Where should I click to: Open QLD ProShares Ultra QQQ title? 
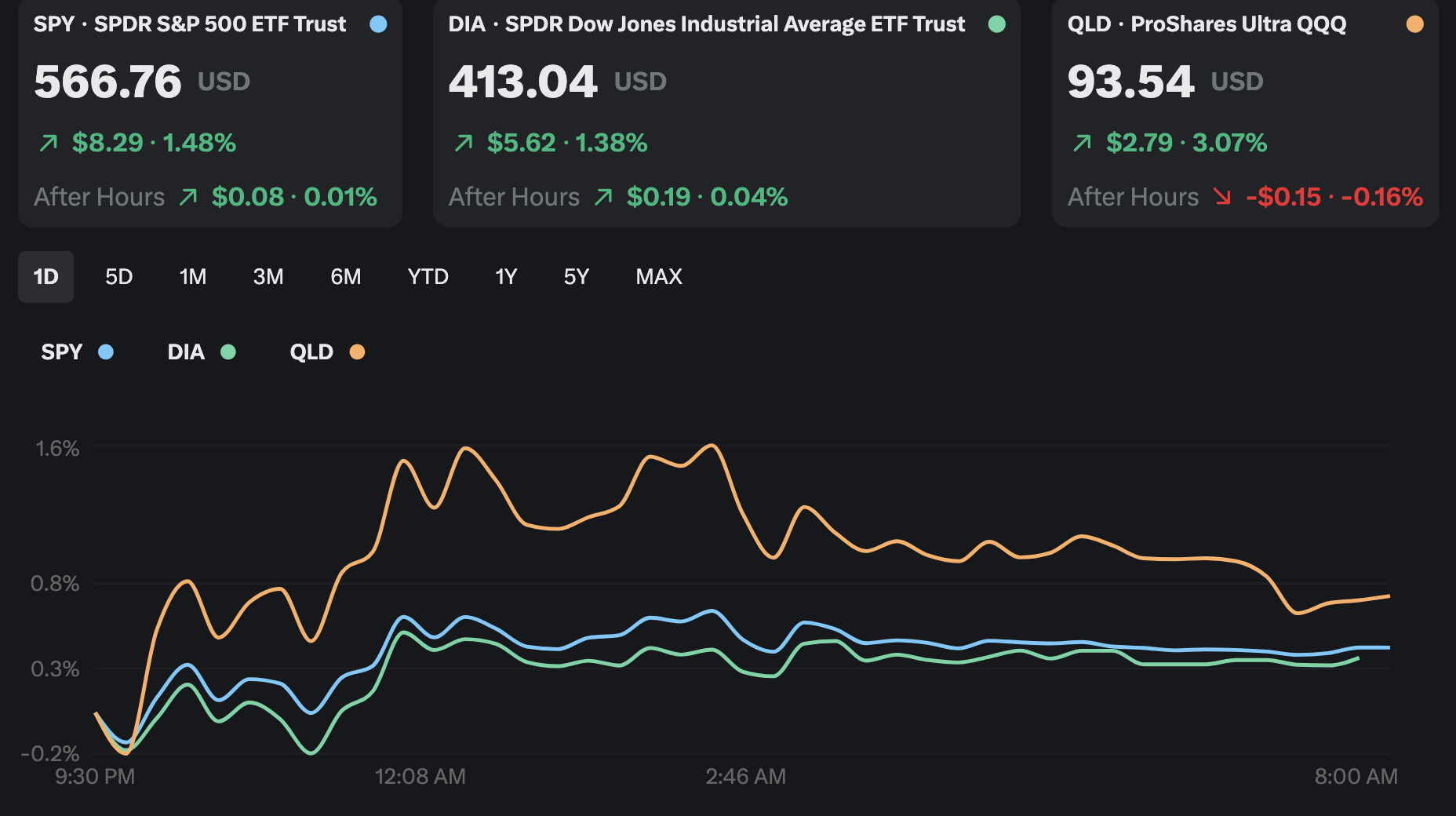coord(1207,24)
